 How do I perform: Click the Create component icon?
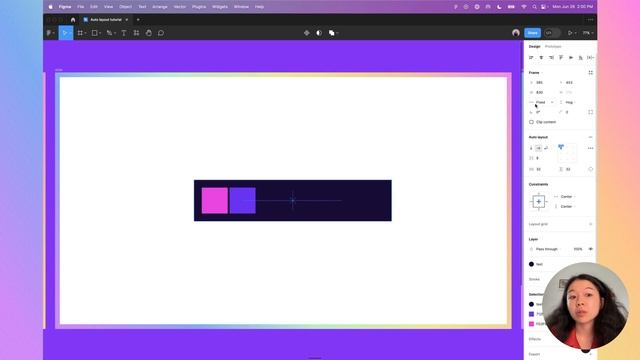point(307,33)
